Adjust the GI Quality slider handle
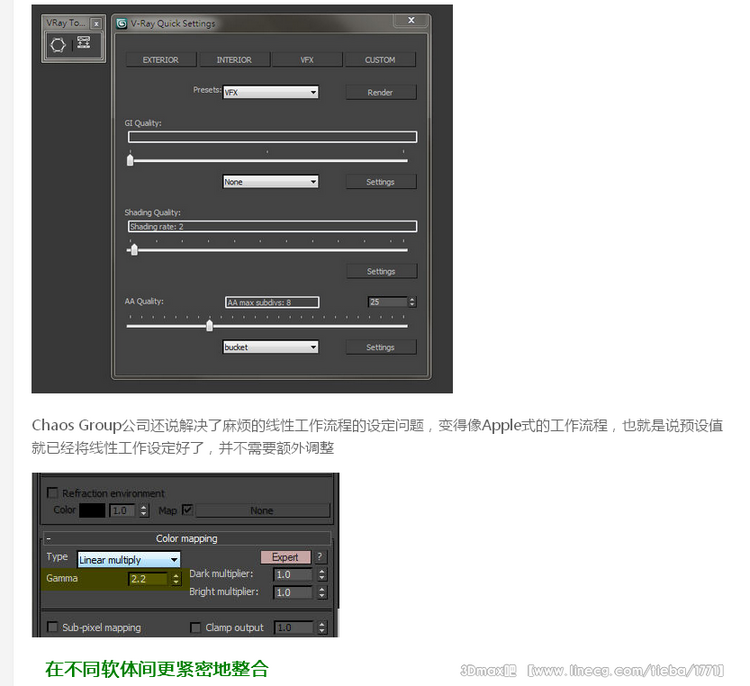Image resolution: width=750 pixels, height=686 pixels. 130,160
